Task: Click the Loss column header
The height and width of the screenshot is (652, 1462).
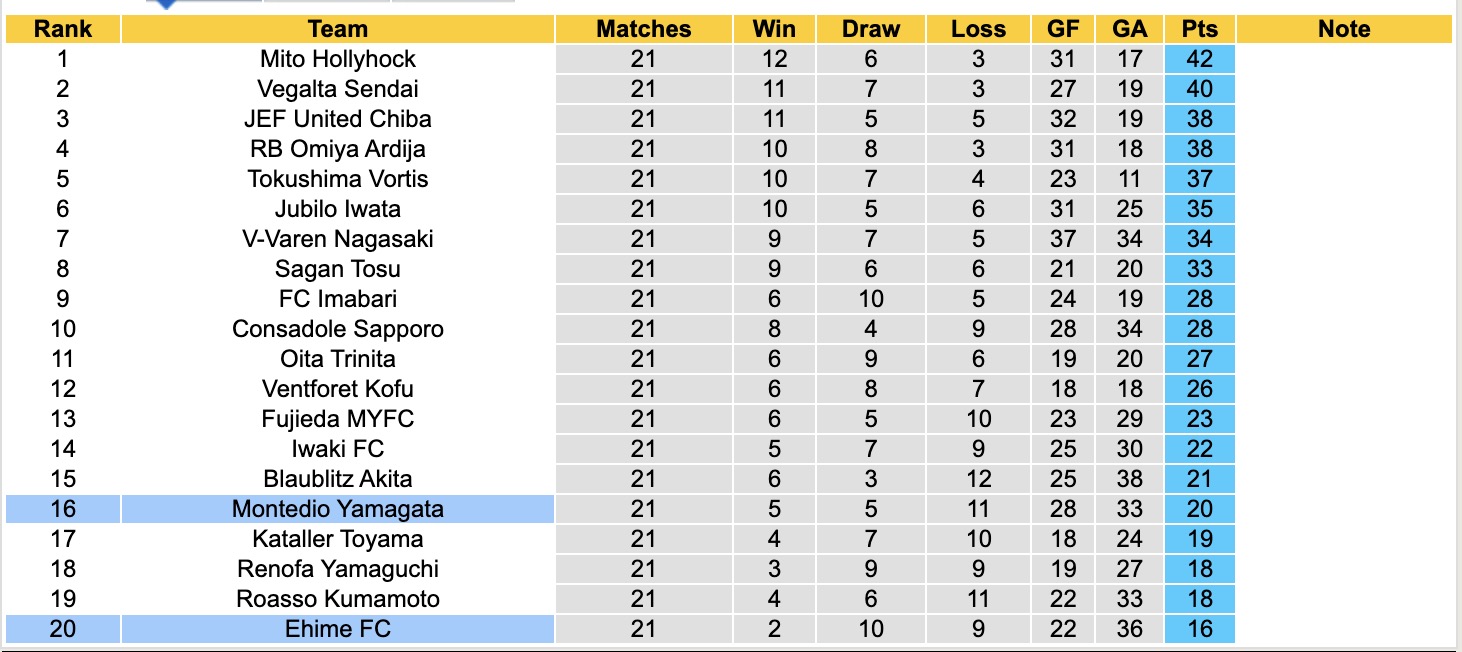Action: 978,29
